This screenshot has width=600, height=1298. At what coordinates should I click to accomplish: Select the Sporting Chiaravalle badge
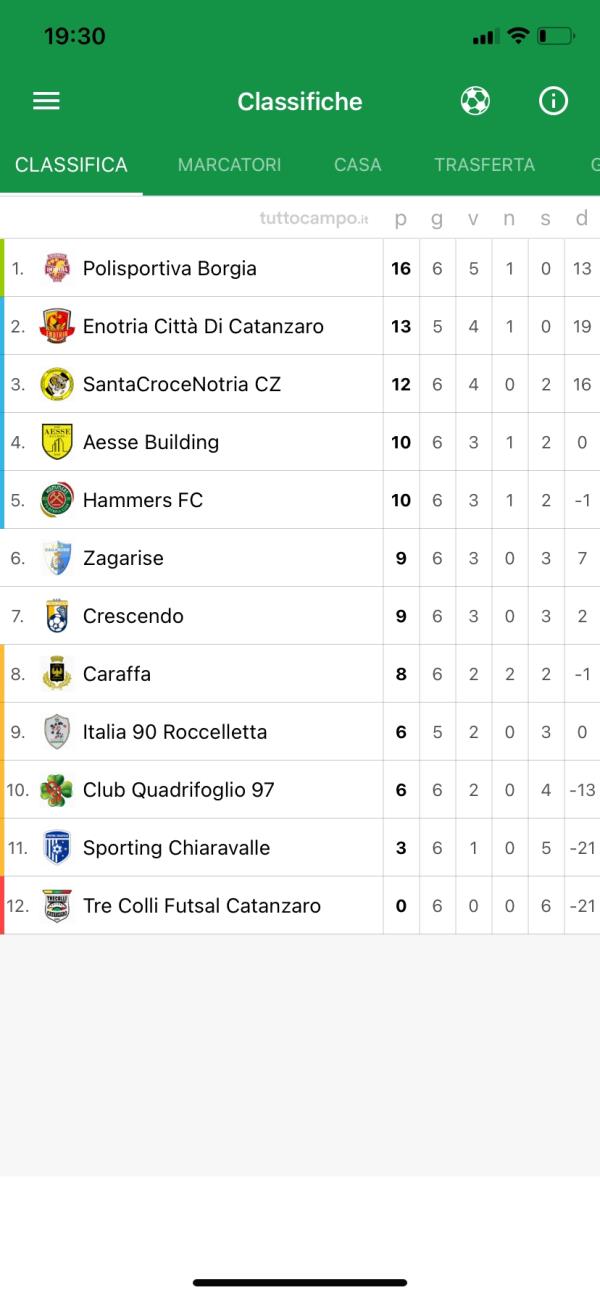coord(57,847)
